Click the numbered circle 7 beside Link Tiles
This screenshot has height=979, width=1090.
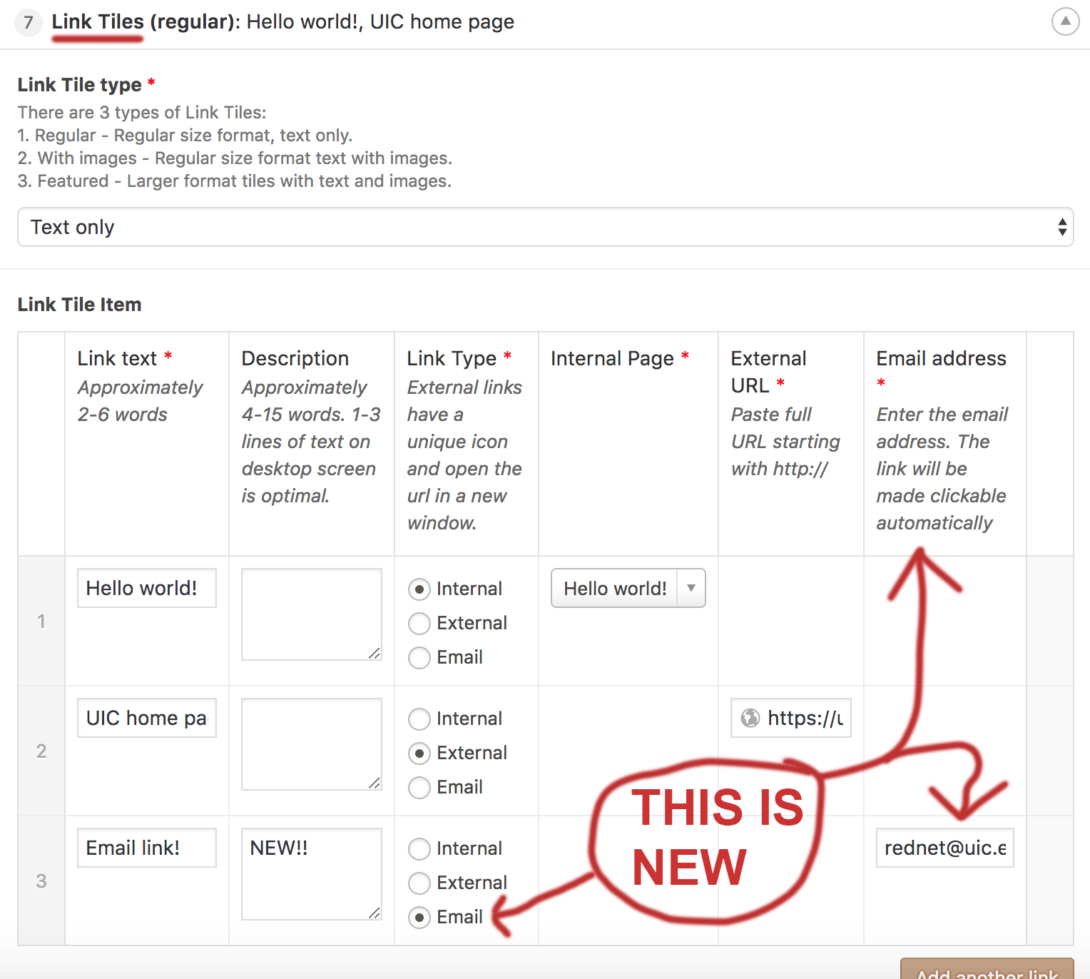[27, 21]
